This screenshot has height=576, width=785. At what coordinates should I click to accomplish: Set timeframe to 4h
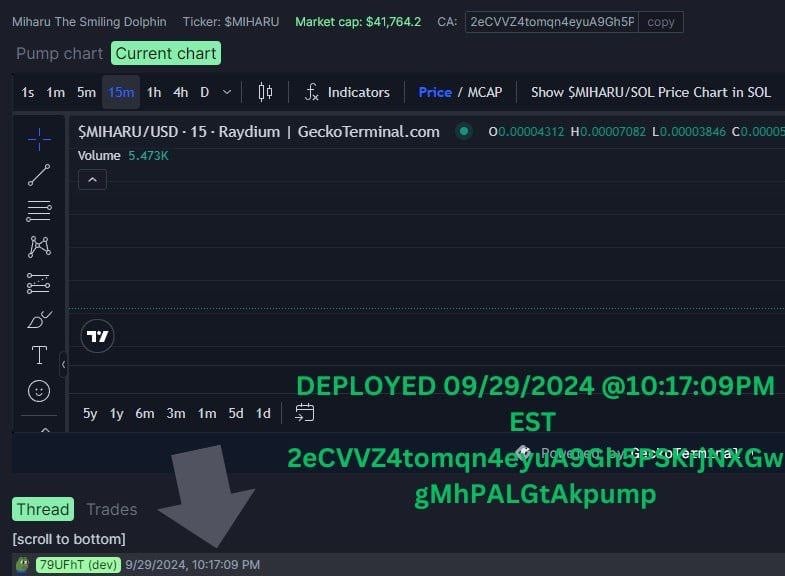pos(180,93)
